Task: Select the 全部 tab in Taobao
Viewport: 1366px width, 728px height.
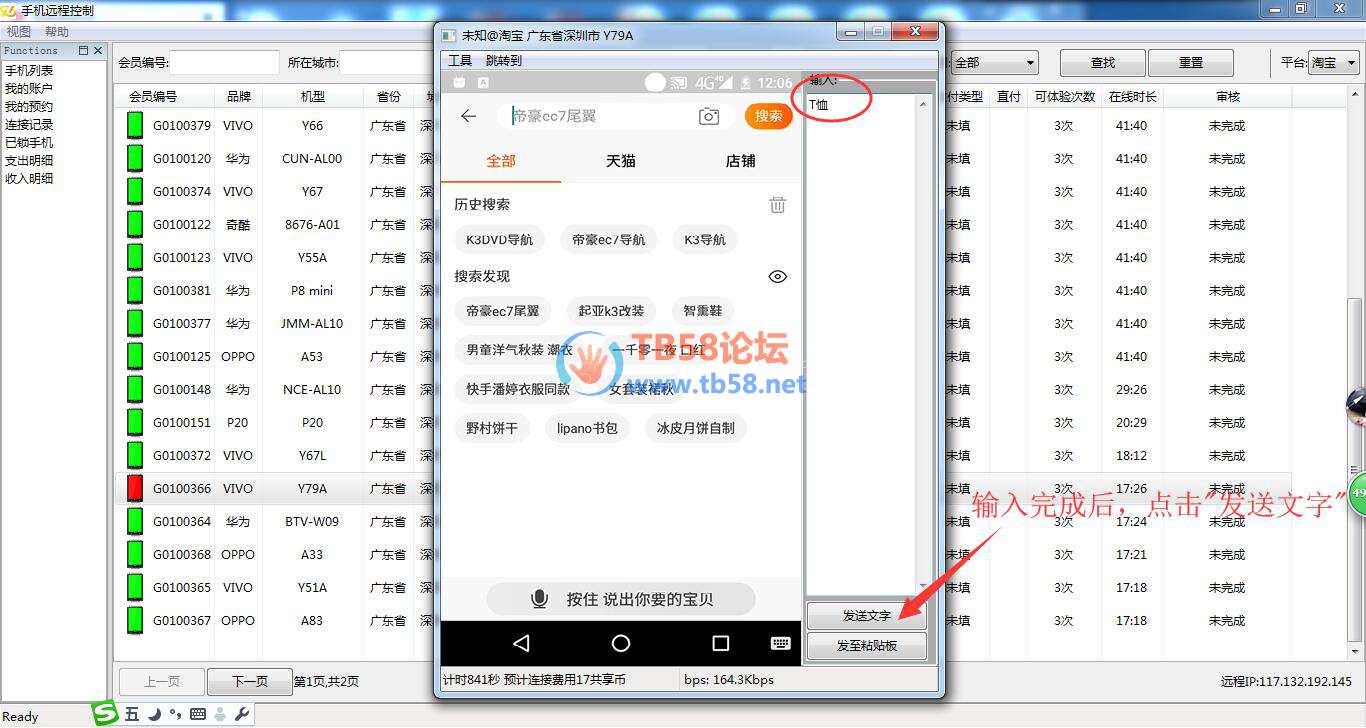Action: (501, 161)
